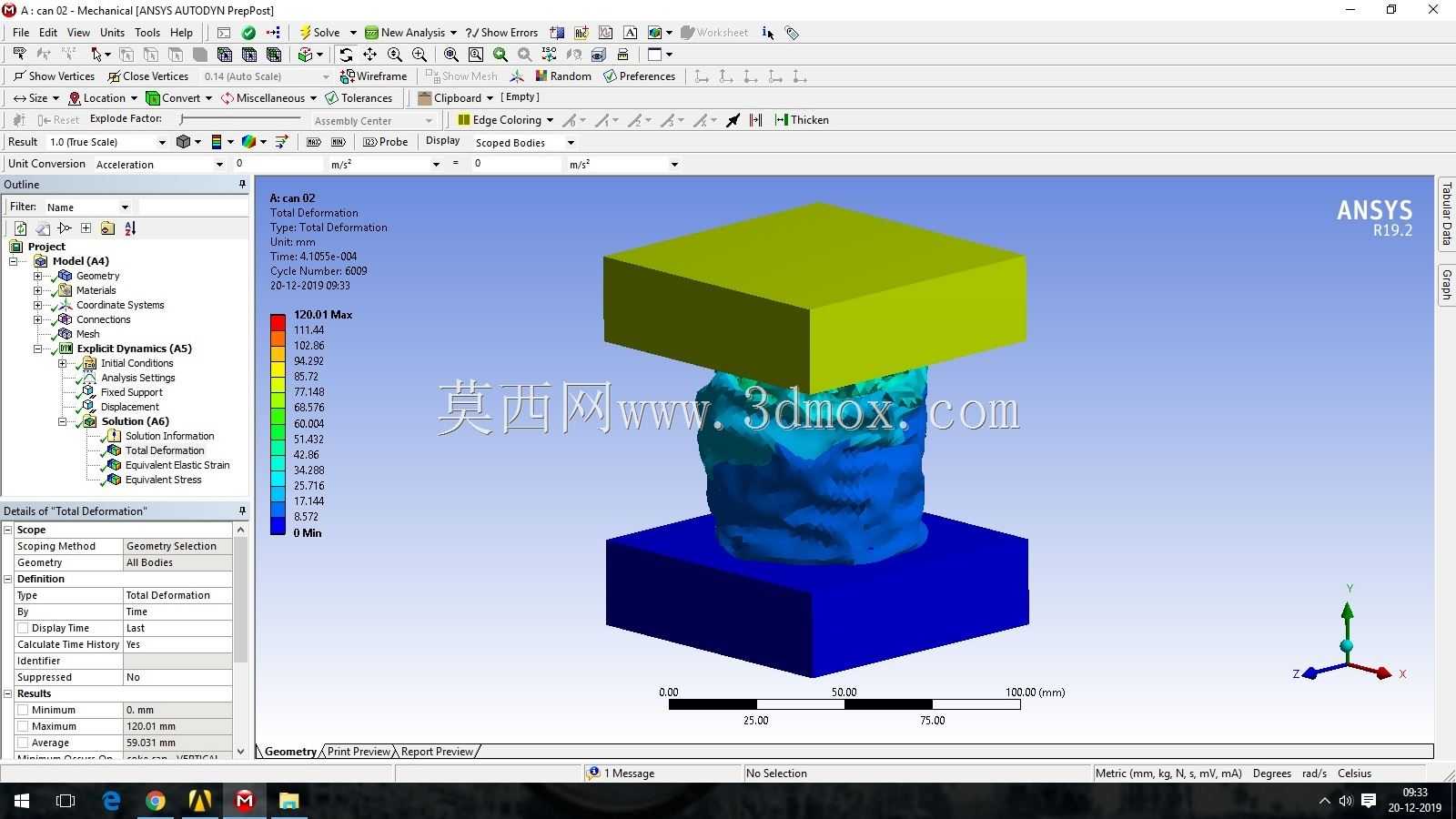Click the Thicken annotations button
Image resolution: width=1456 pixels, height=819 pixels.
pos(802,120)
